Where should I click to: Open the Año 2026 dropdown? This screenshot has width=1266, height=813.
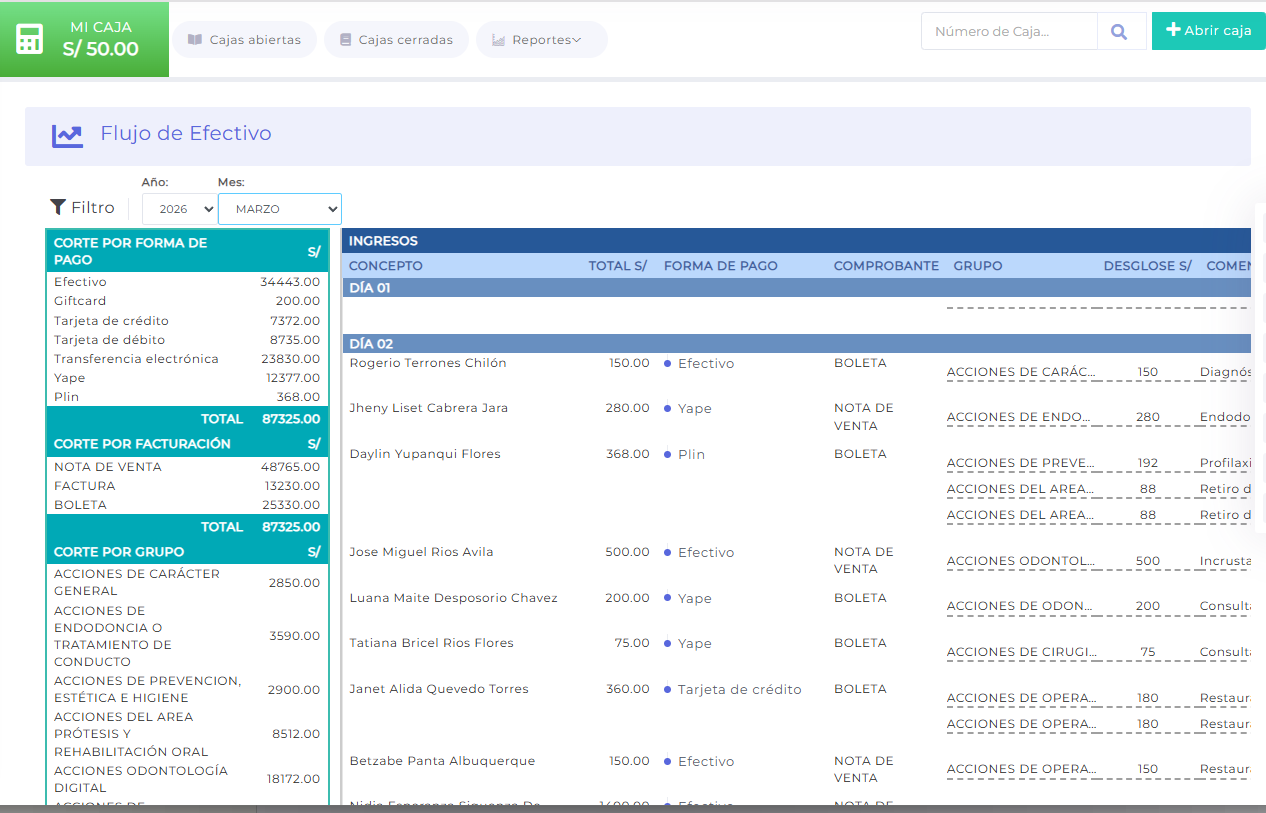coord(180,209)
